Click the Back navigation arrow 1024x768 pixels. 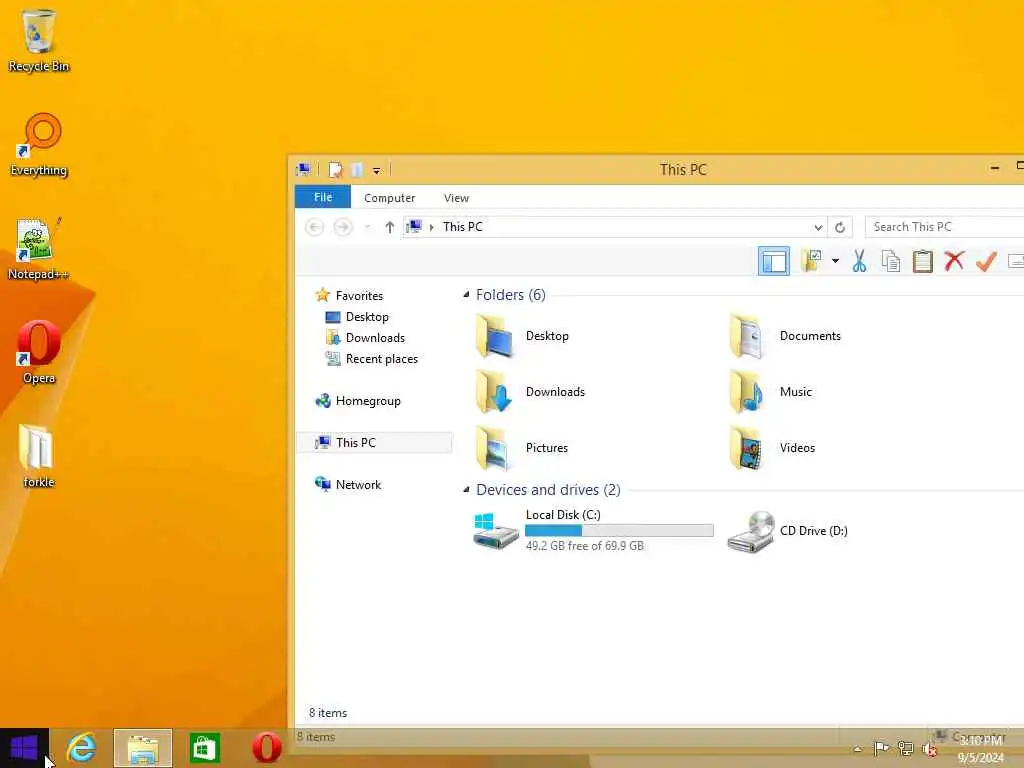(x=314, y=227)
